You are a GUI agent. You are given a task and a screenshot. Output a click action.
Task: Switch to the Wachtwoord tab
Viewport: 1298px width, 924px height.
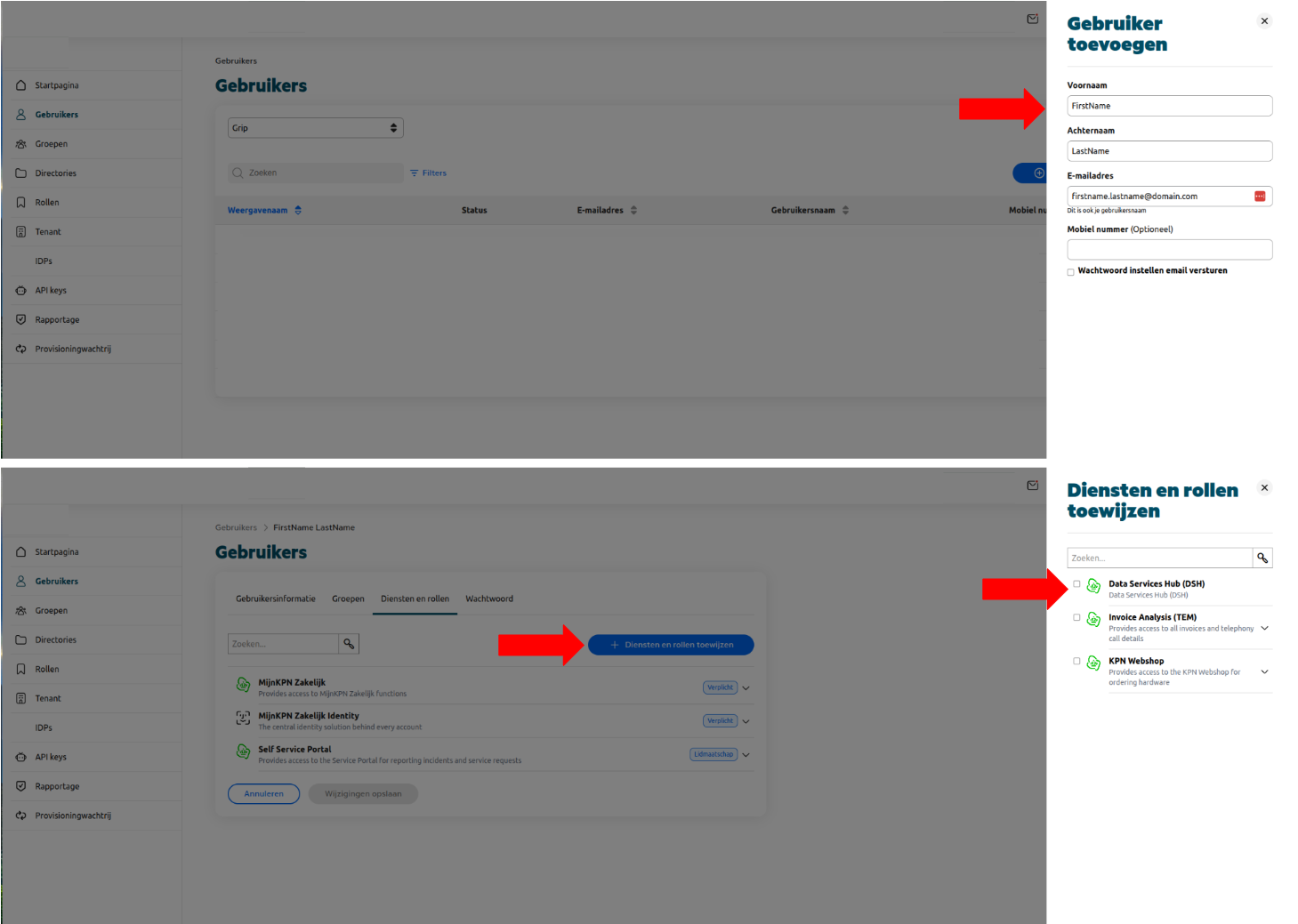pos(489,599)
